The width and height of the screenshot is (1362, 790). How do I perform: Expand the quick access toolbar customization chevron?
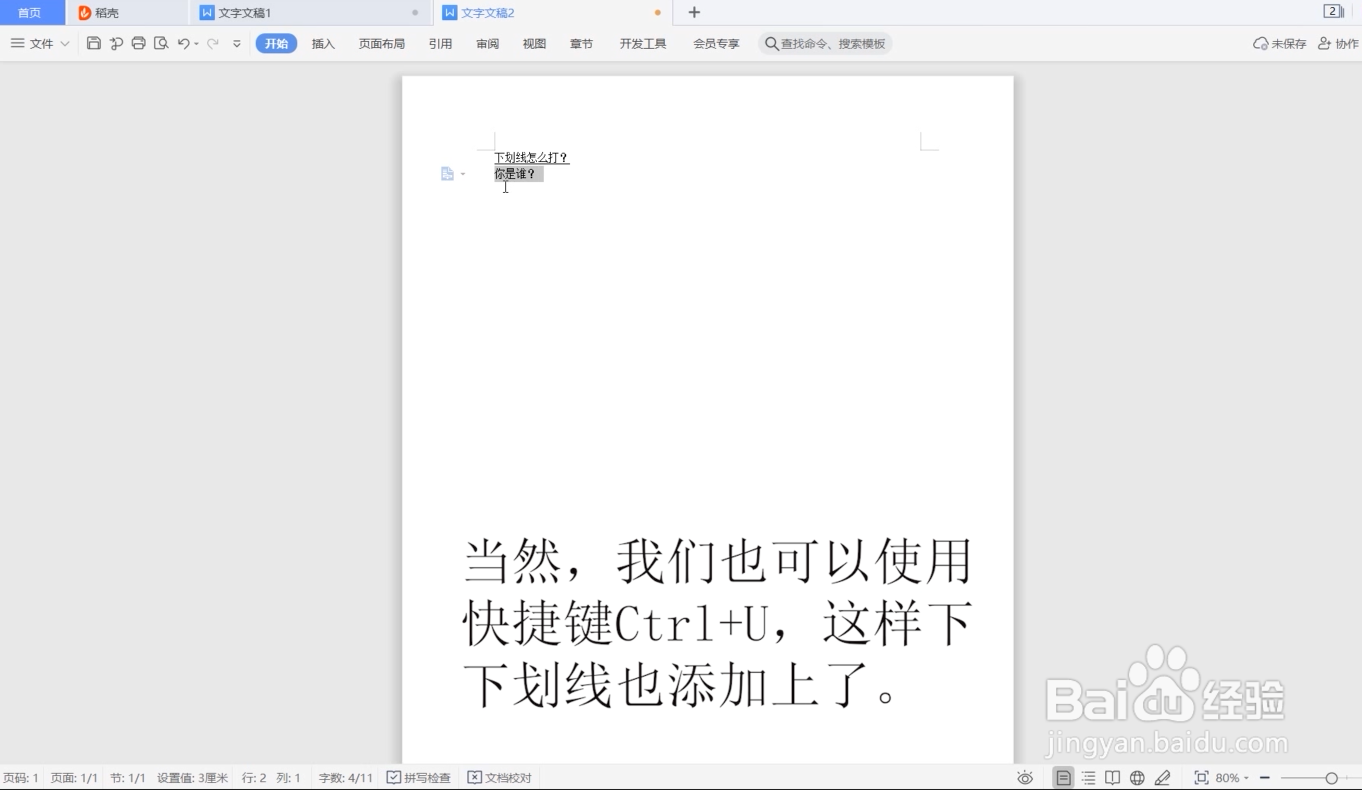click(236, 43)
